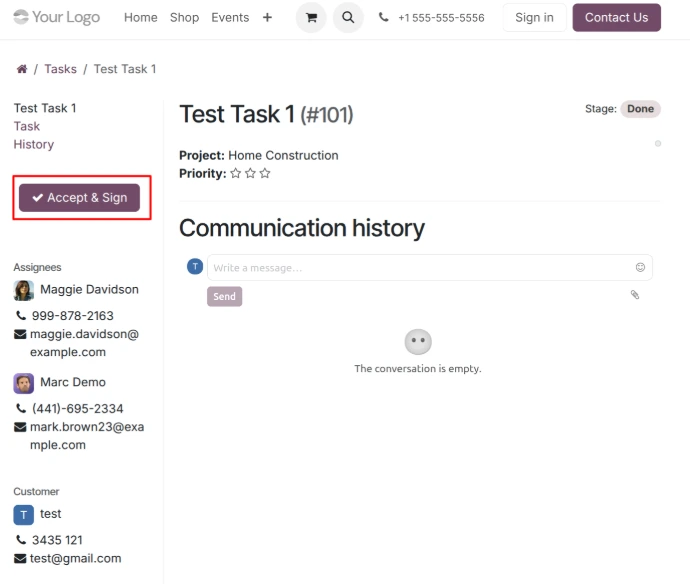Click Marc Demo's avatar picture
The height and width of the screenshot is (584, 690).
pyautogui.click(x=23, y=383)
